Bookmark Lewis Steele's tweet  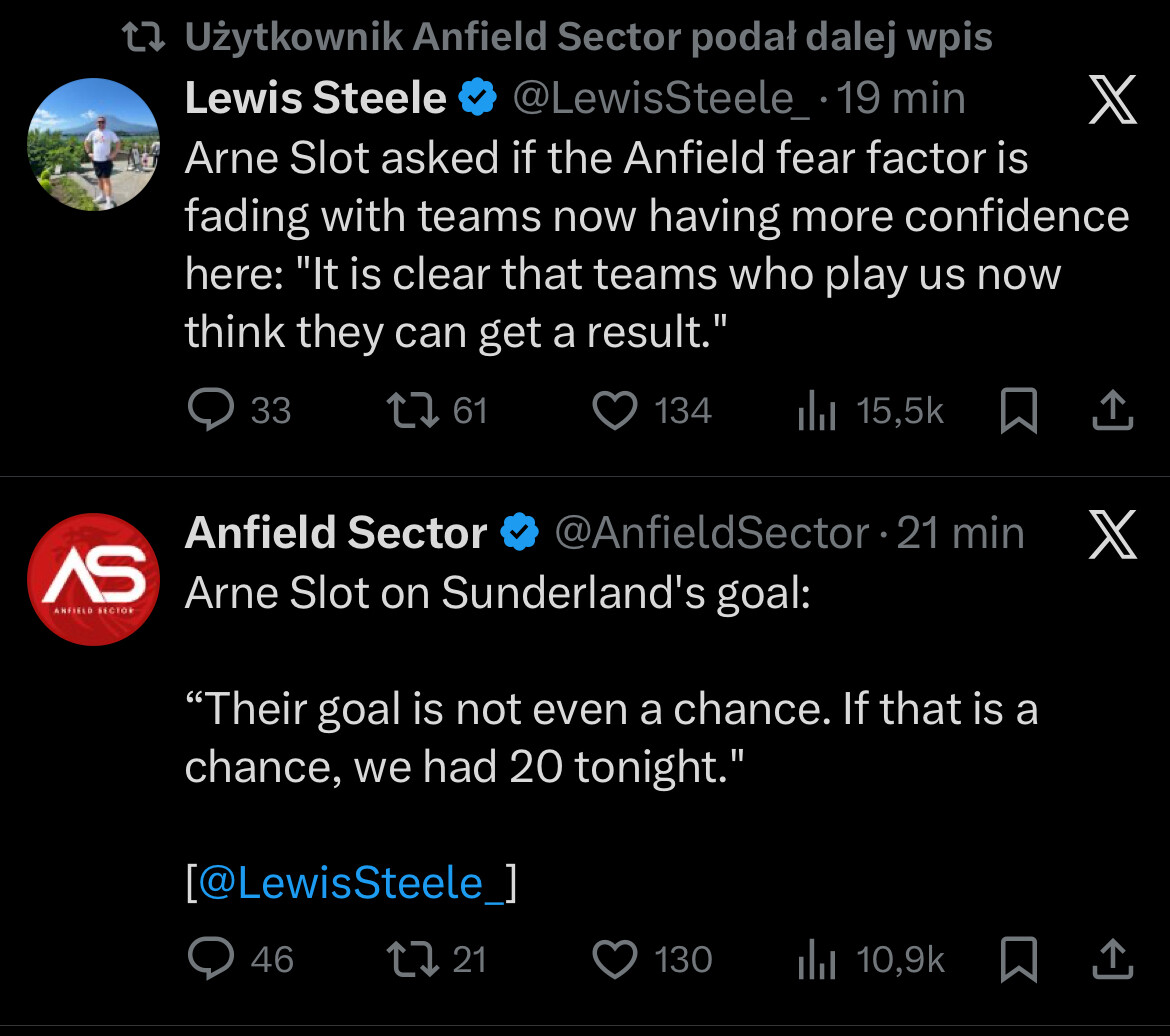click(x=1019, y=411)
